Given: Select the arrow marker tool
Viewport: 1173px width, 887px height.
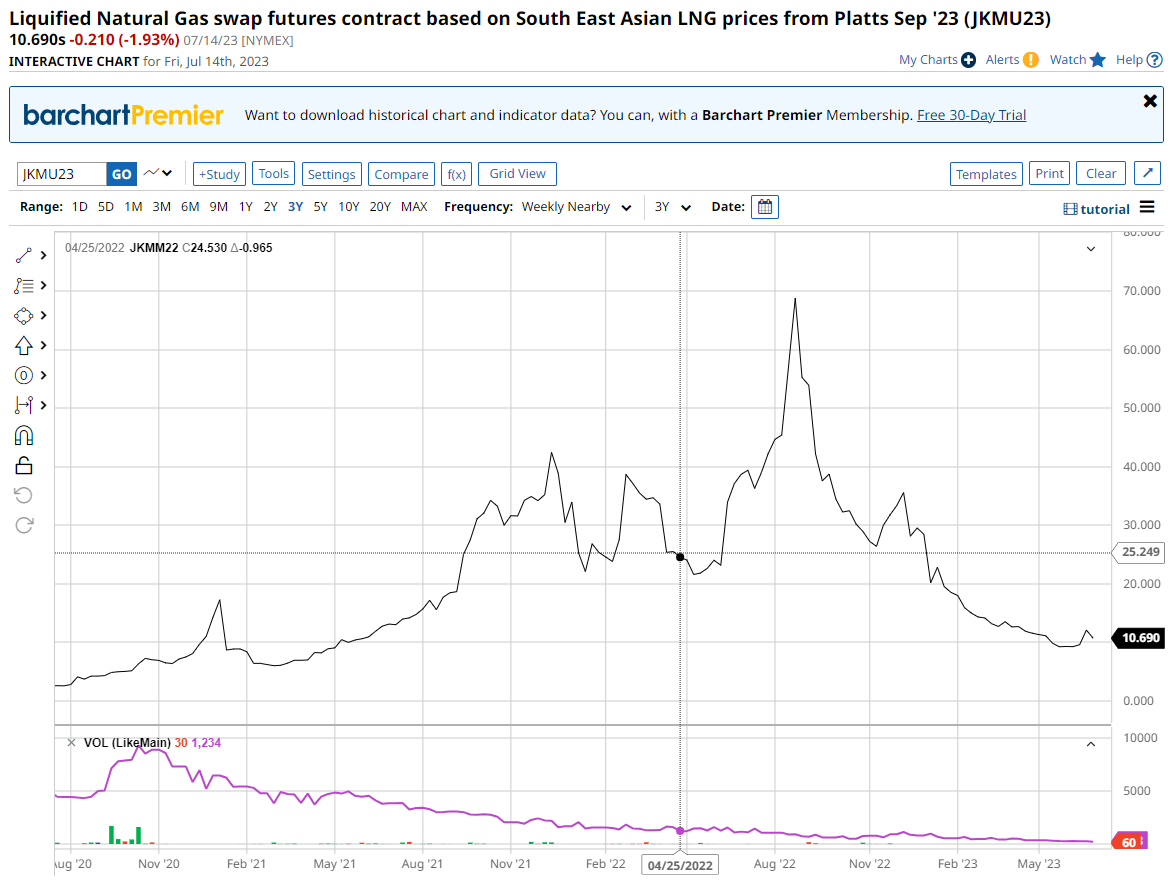Looking at the screenshot, I should pyautogui.click(x=24, y=345).
